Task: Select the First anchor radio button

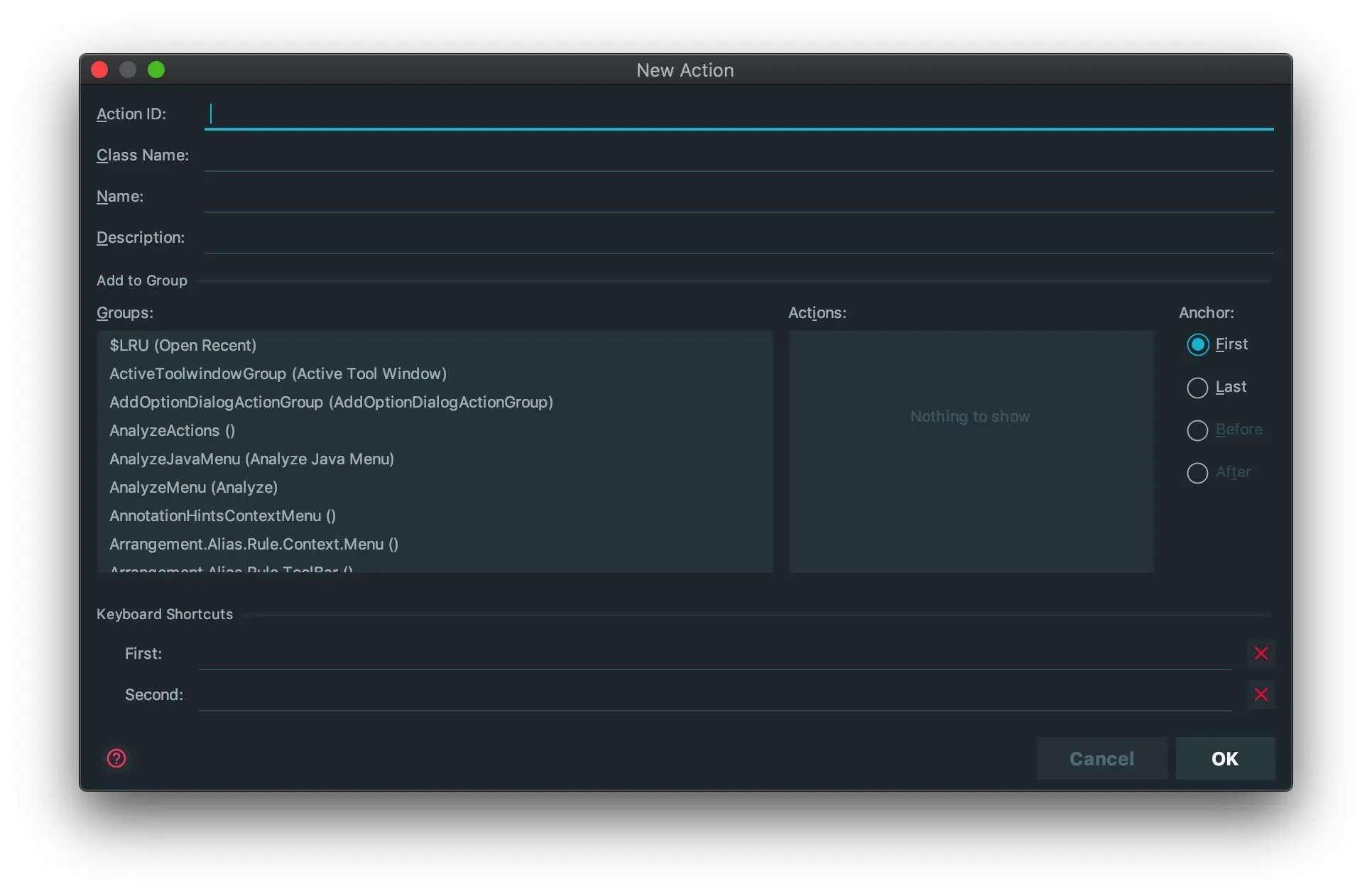Action: [x=1197, y=344]
